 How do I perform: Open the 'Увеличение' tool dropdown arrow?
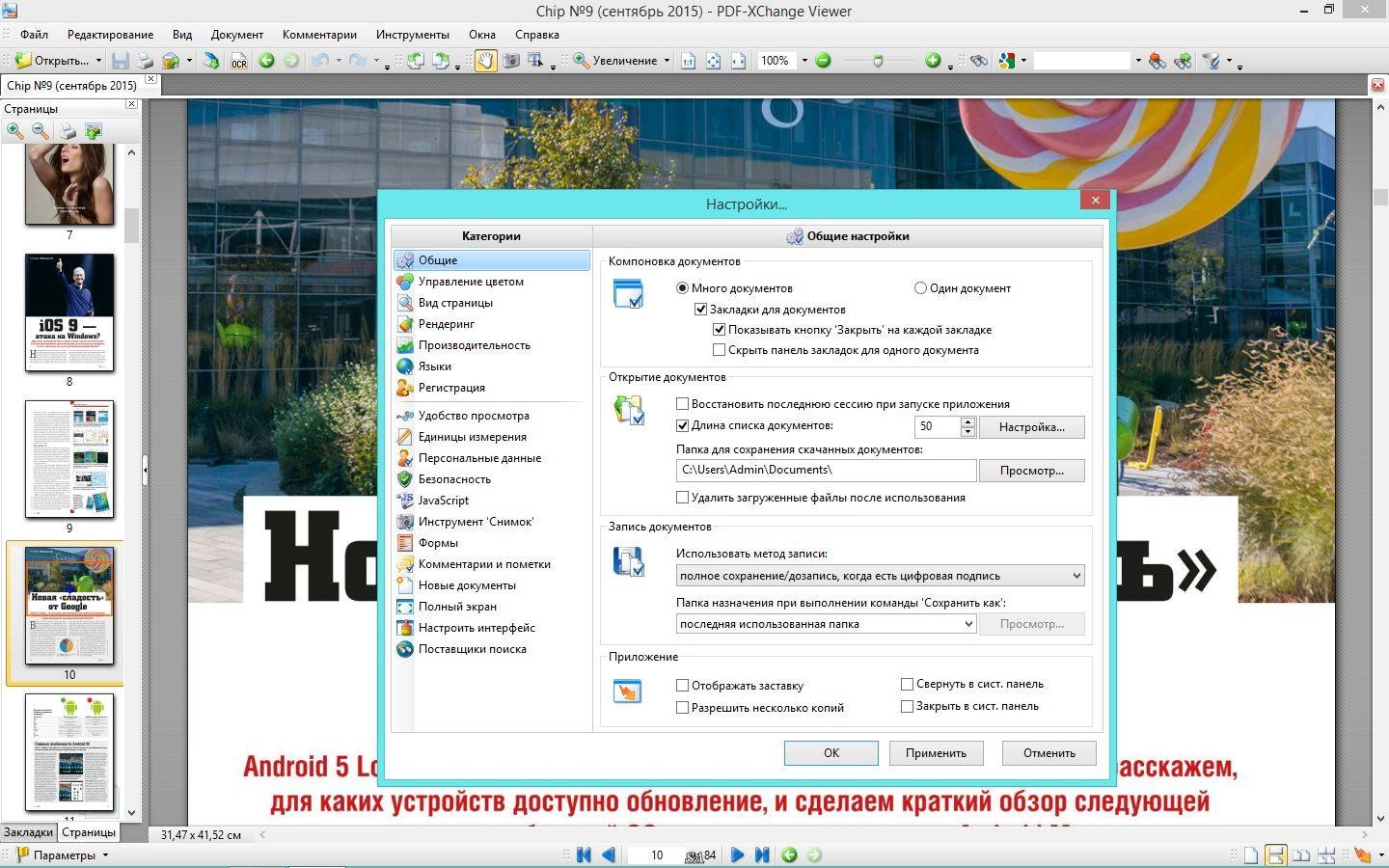[667, 61]
